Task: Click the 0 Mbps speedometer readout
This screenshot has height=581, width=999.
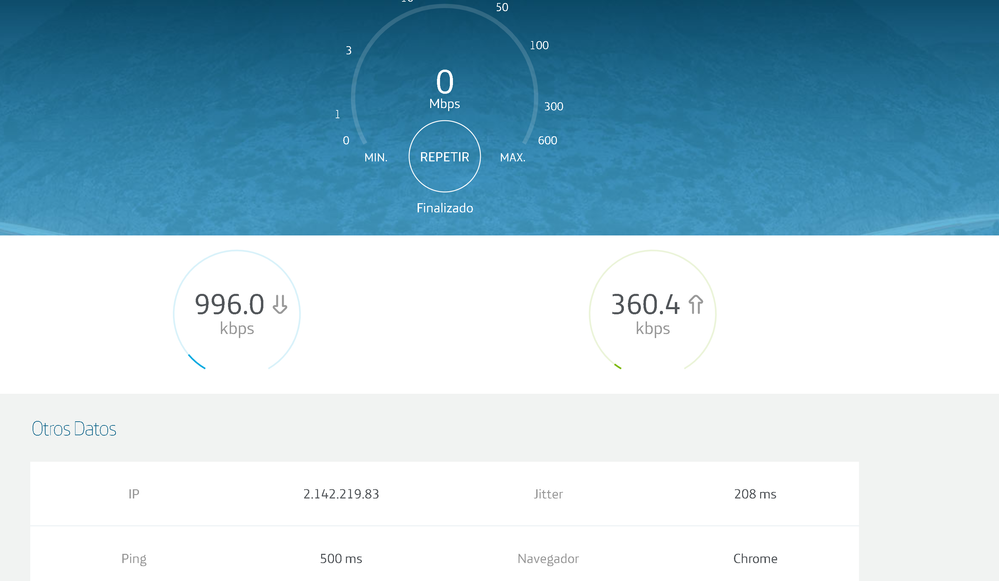Action: pos(444,86)
